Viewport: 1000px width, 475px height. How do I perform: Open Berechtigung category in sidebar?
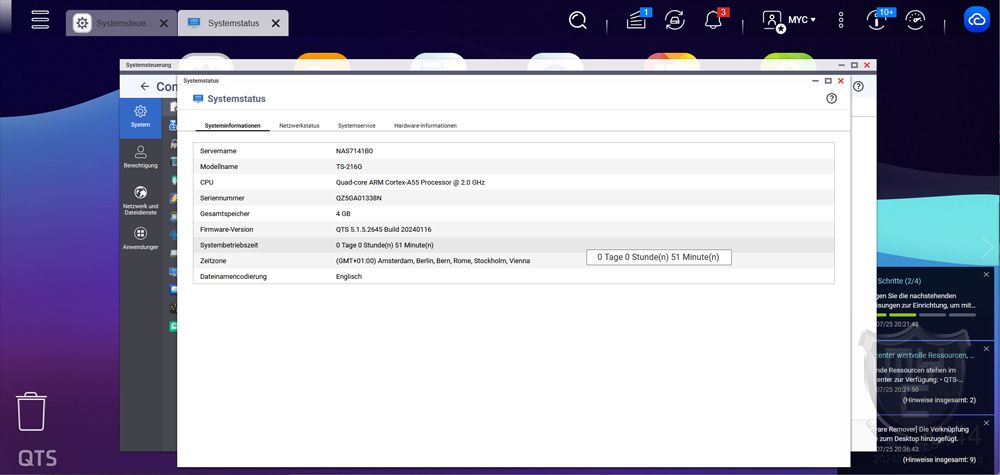[x=141, y=157]
